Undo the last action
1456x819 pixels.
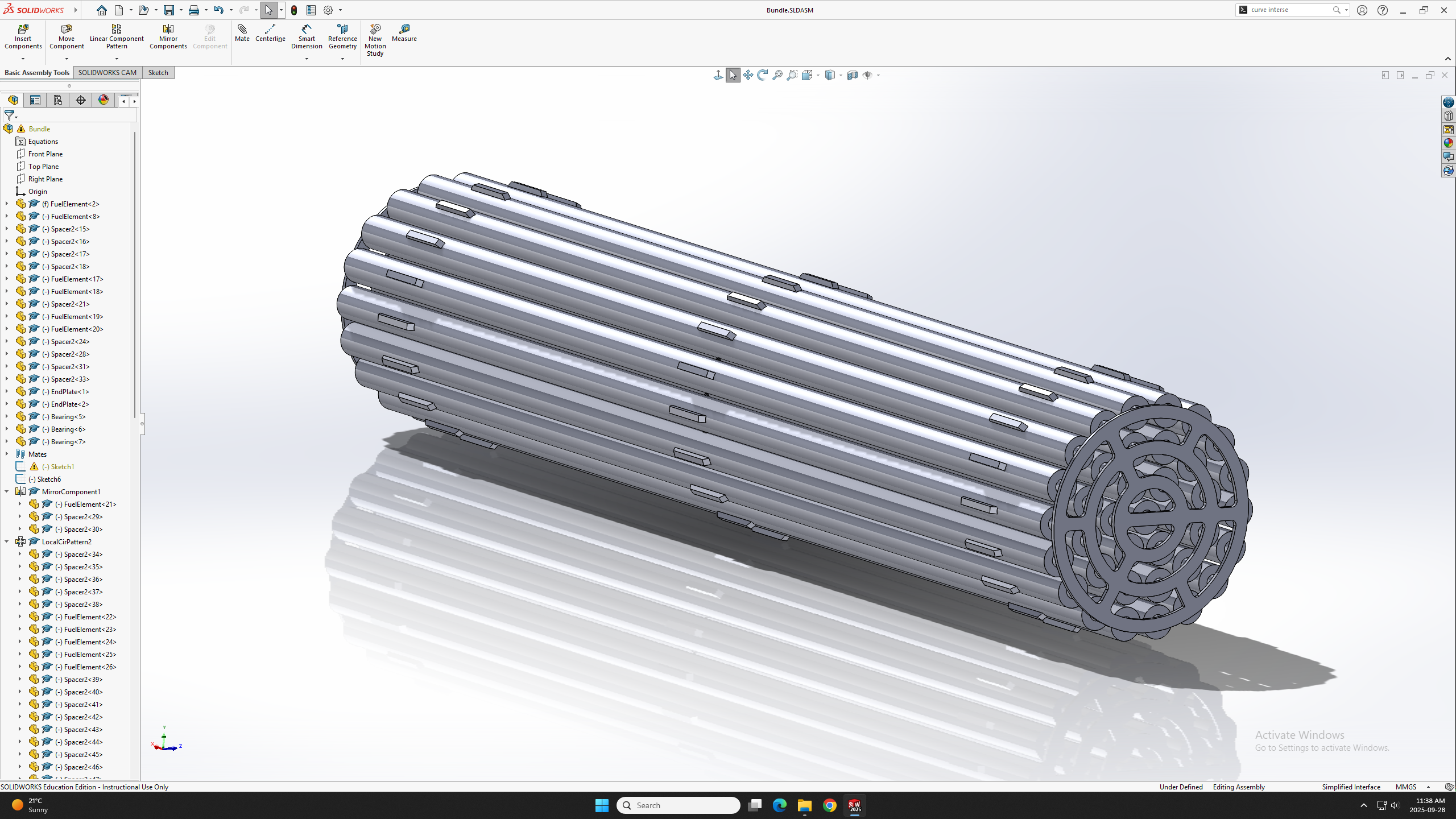tap(218, 10)
